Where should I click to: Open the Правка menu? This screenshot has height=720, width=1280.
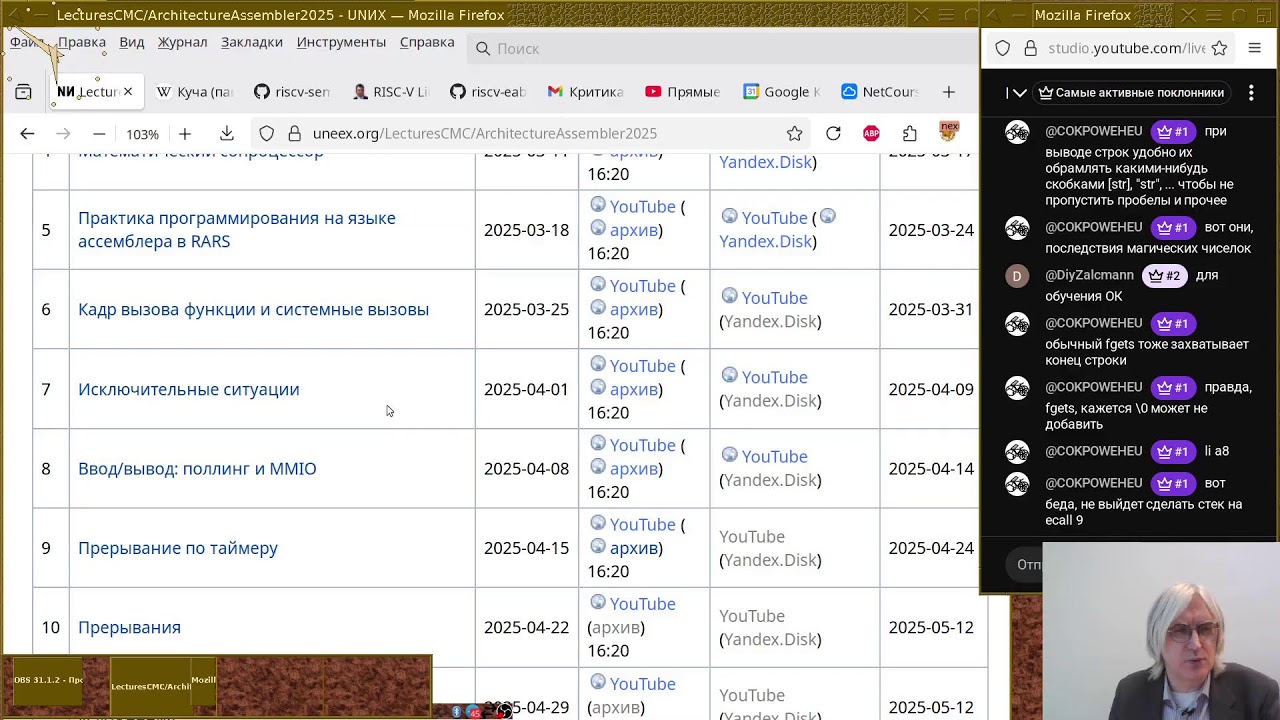[82, 42]
